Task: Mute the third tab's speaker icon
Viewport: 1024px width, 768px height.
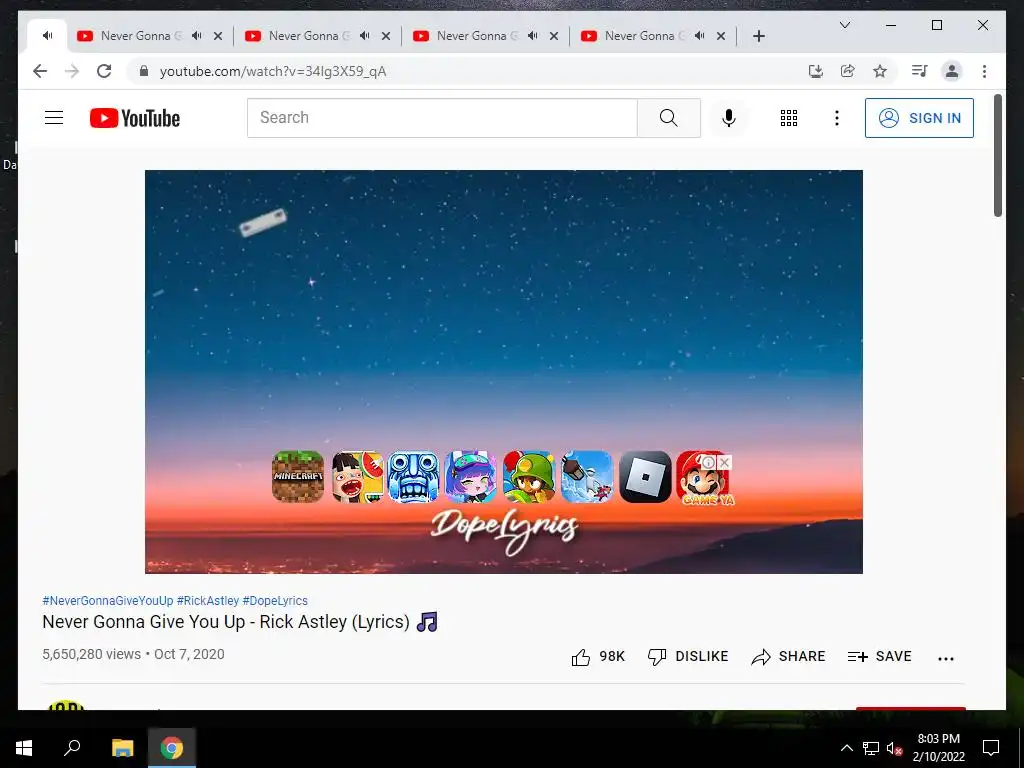Action: click(x=364, y=36)
